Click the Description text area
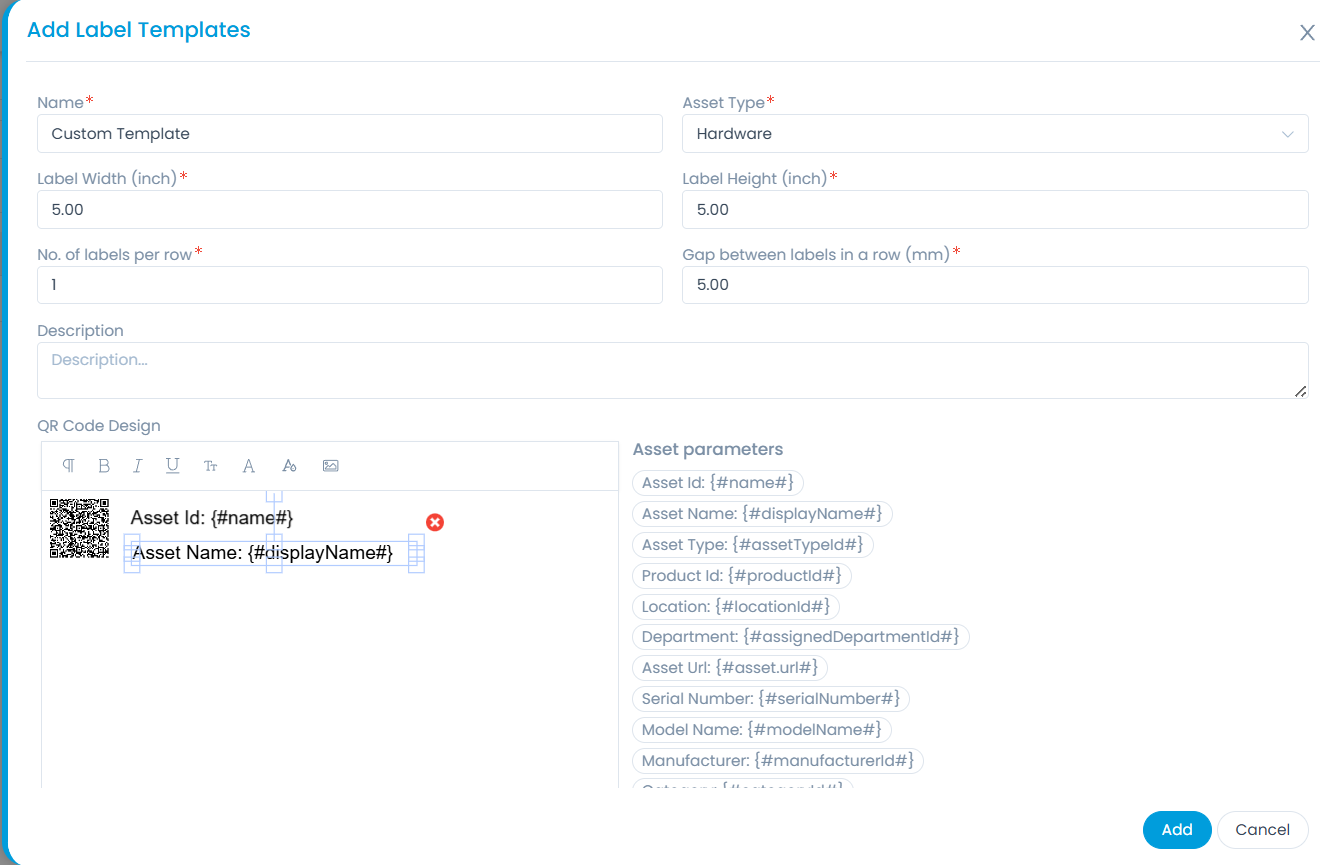The image size is (1336, 865). point(672,370)
